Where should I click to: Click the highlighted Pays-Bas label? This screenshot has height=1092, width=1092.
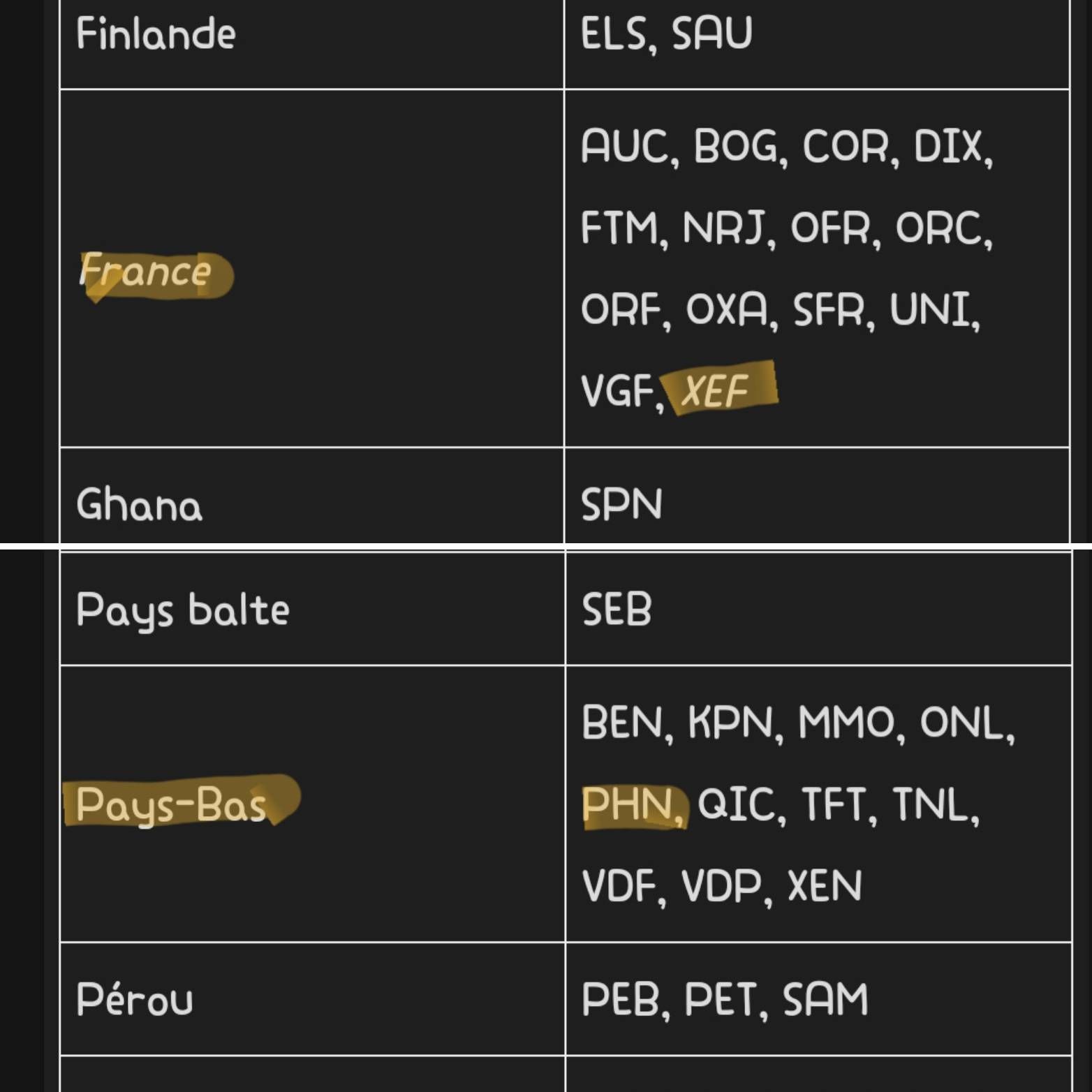(171, 804)
